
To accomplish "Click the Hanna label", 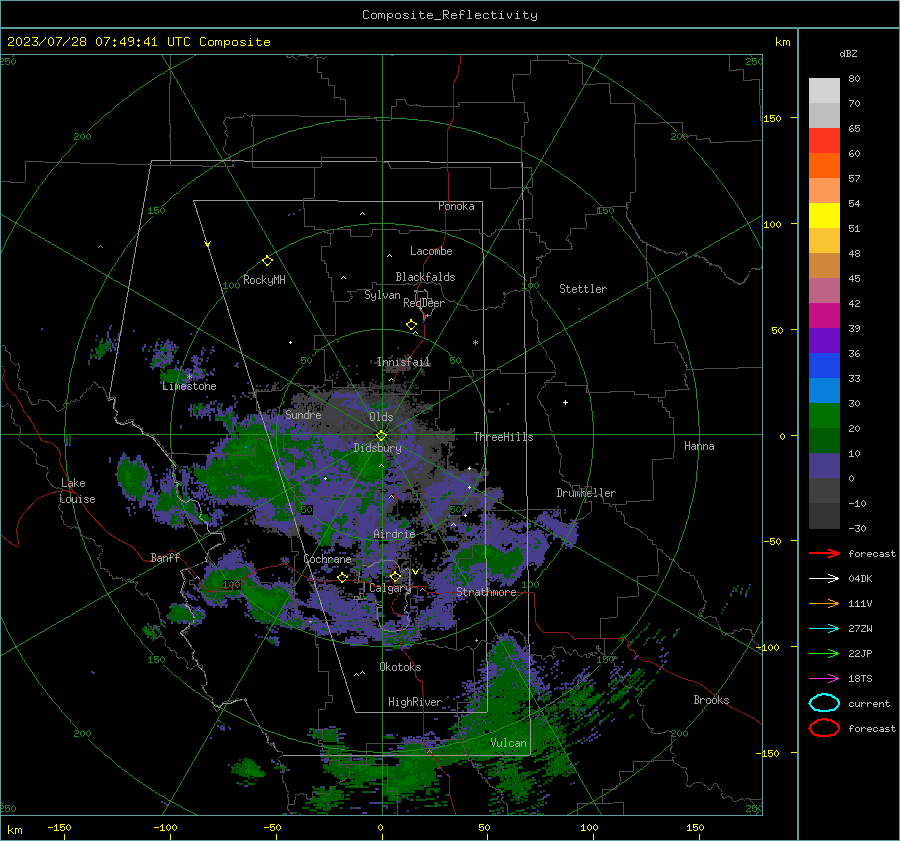I will 699,446.
